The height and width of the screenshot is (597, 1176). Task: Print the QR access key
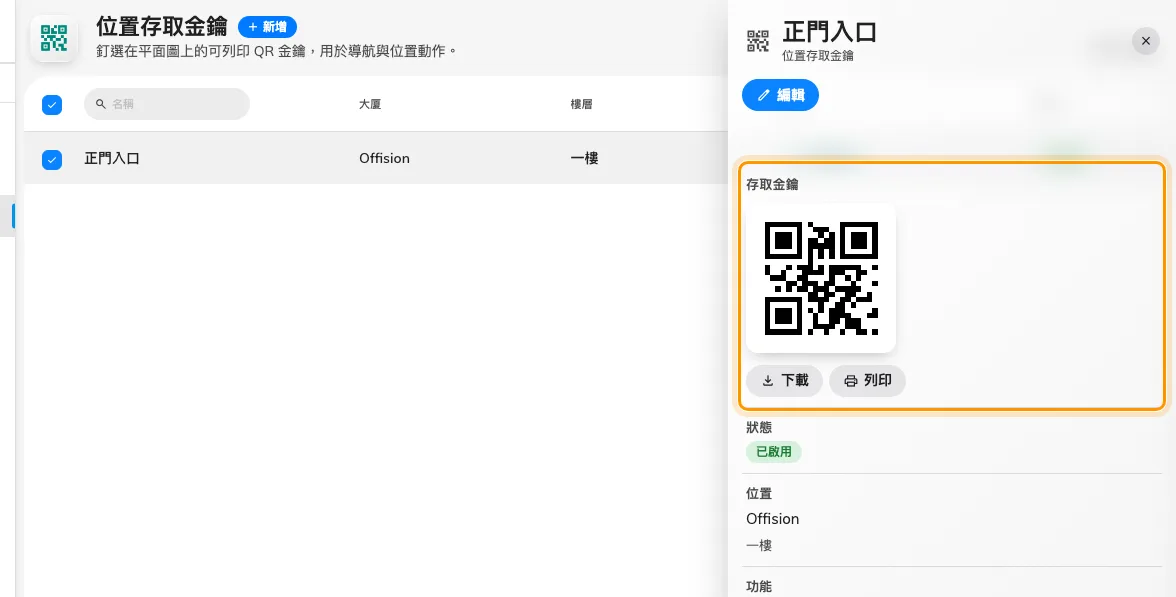tap(867, 380)
